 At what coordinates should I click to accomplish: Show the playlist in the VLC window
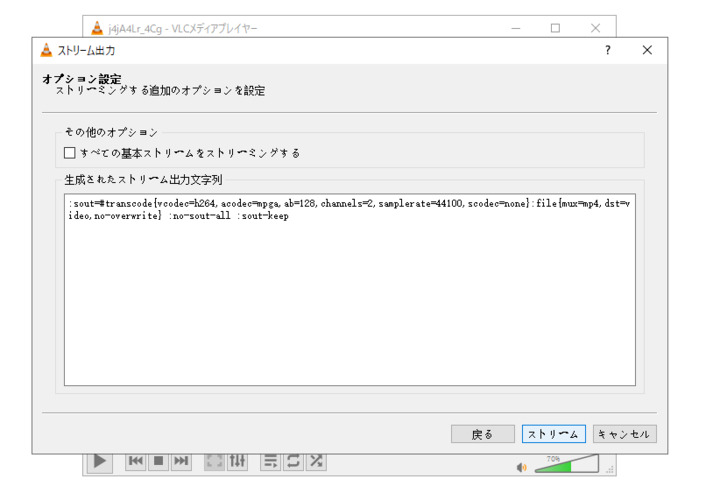271,461
